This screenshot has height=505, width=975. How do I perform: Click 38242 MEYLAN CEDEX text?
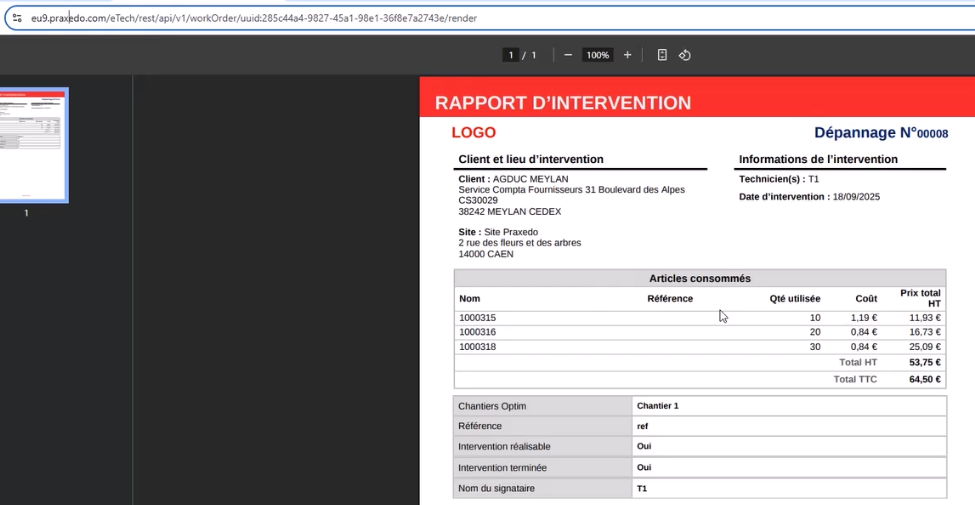click(510, 211)
